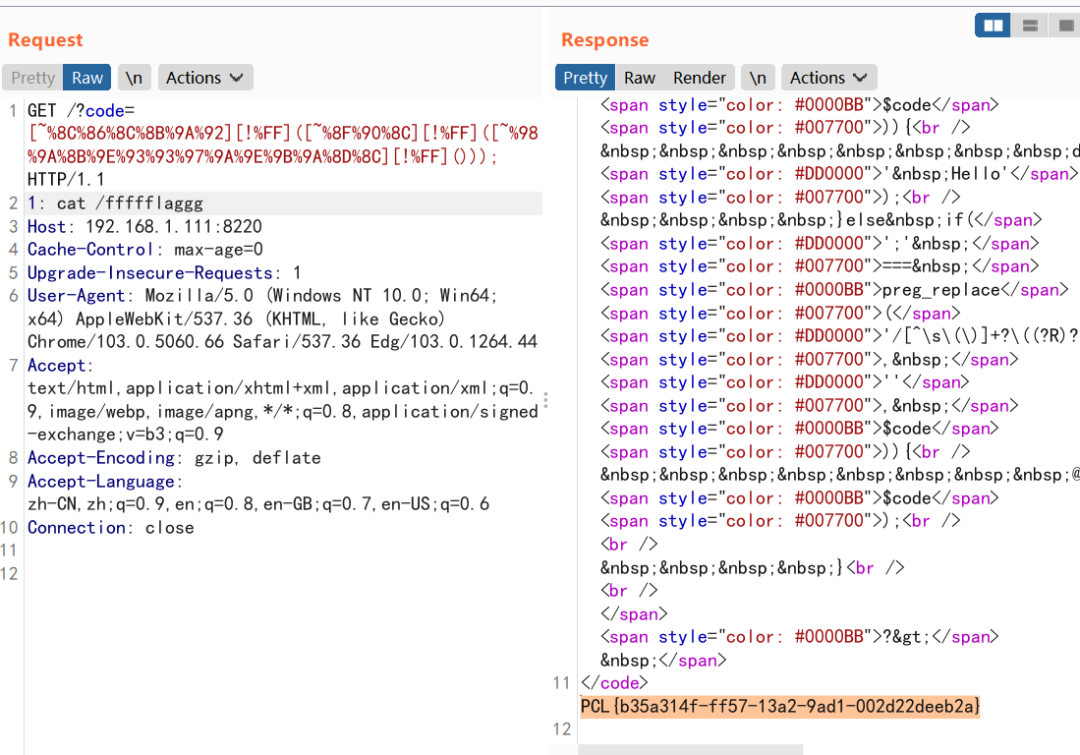
Task: Select the Pretty tab in Request panel
Action: tap(32, 78)
